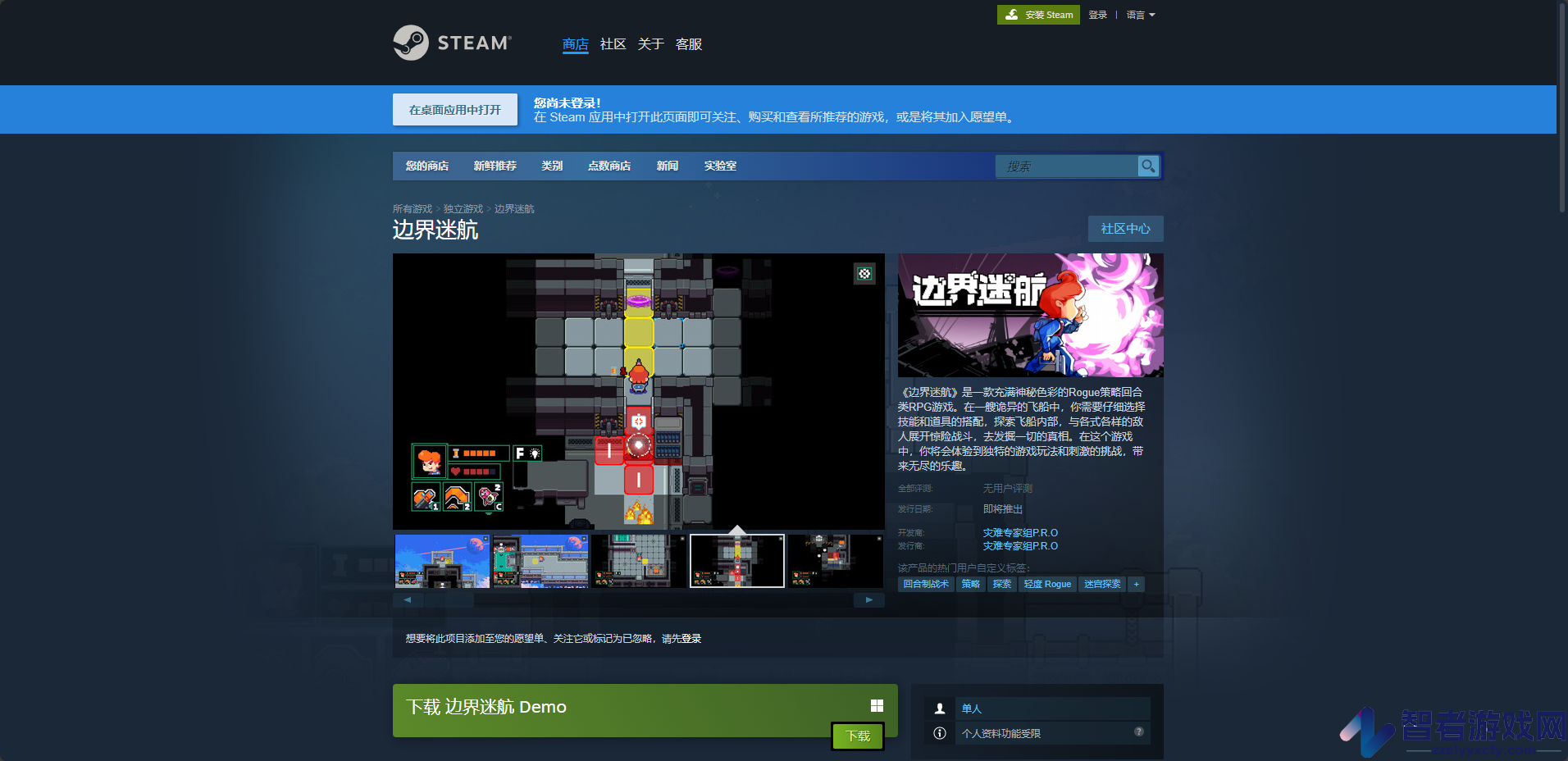This screenshot has height=761, width=1568.
Task: Select the third screenshot thumbnail
Action: 639,561
